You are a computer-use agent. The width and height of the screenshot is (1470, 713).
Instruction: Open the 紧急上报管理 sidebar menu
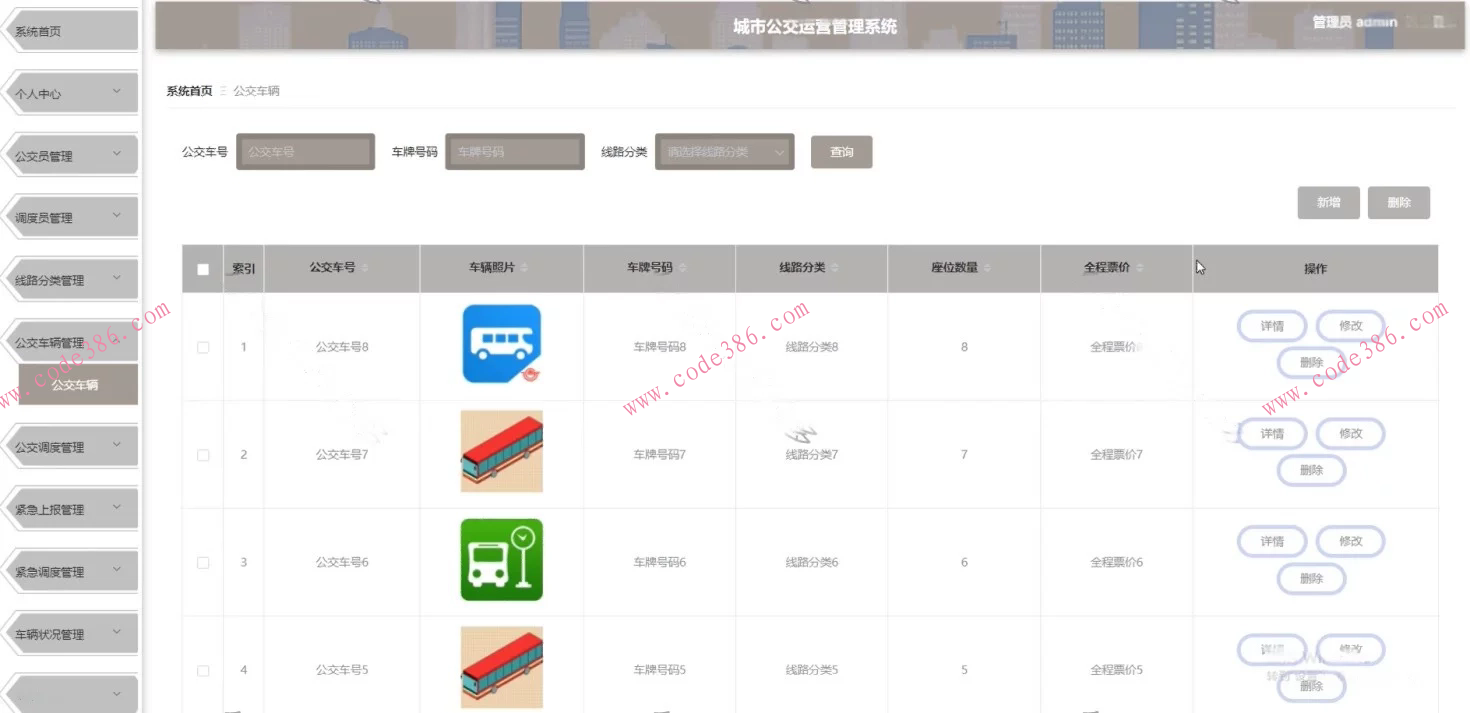(70, 508)
